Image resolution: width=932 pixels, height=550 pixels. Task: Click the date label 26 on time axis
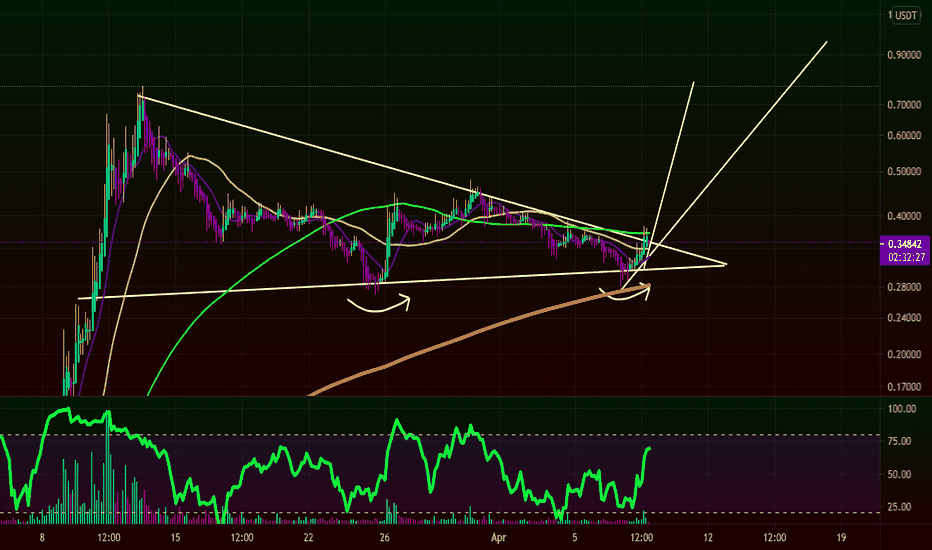(x=385, y=538)
